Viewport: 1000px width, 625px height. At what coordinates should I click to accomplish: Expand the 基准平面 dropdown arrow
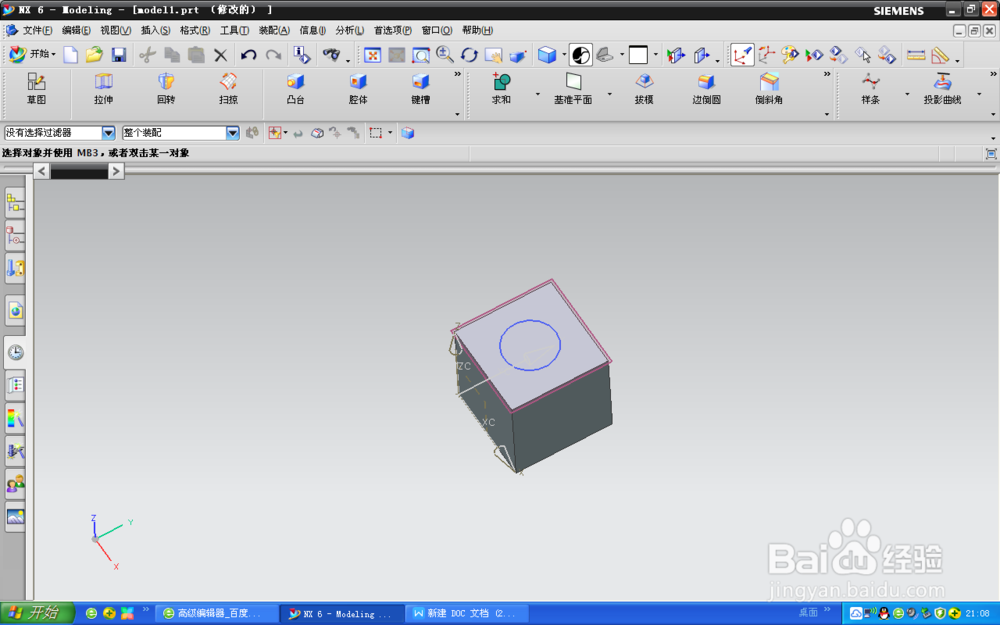click(610, 94)
